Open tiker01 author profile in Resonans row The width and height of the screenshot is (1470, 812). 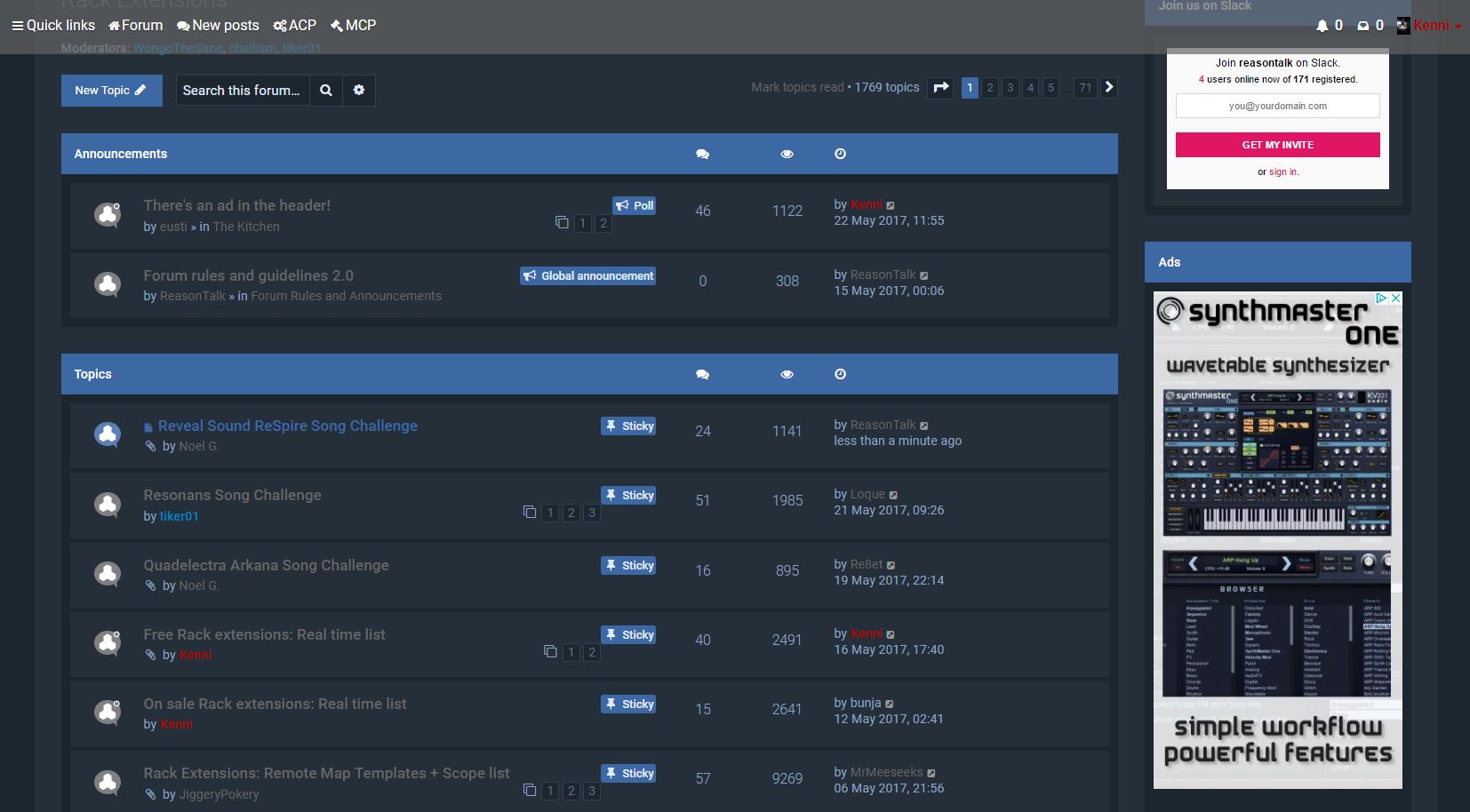(179, 516)
